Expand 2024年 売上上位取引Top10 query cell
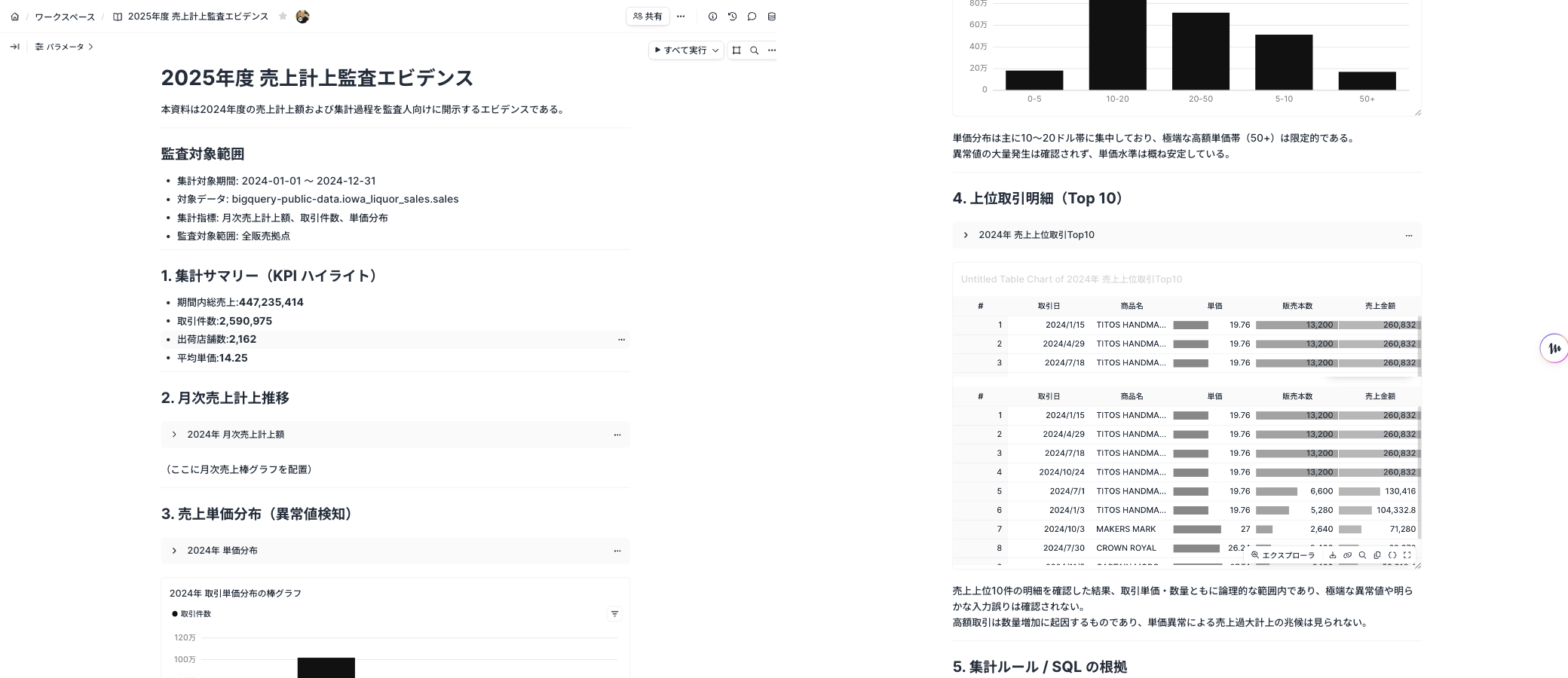The width and height of the screenshot is (1568, 678). pyautogui.click(x=966, y=235)
